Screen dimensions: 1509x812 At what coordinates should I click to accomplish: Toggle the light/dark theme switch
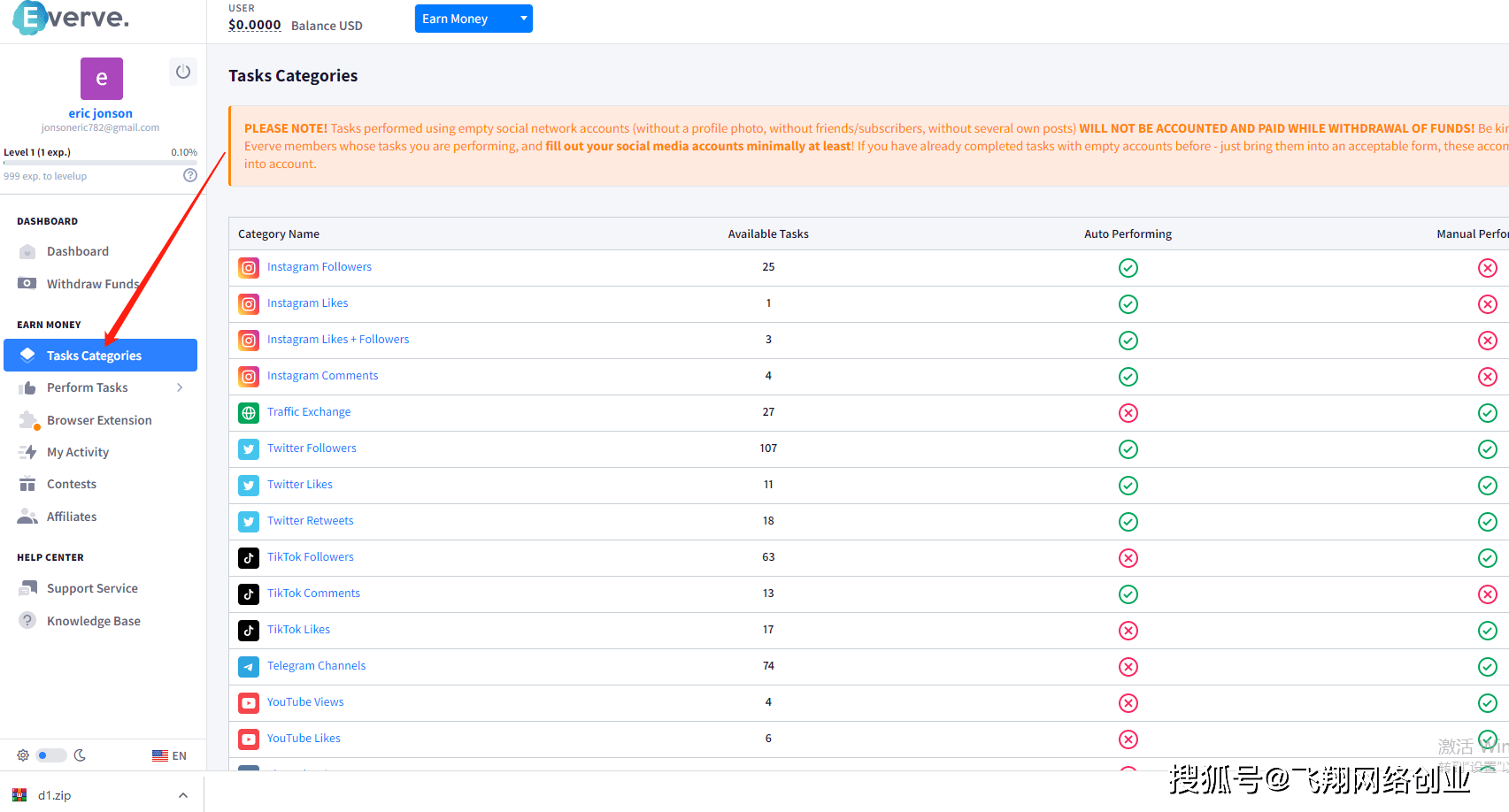point(51,755)
